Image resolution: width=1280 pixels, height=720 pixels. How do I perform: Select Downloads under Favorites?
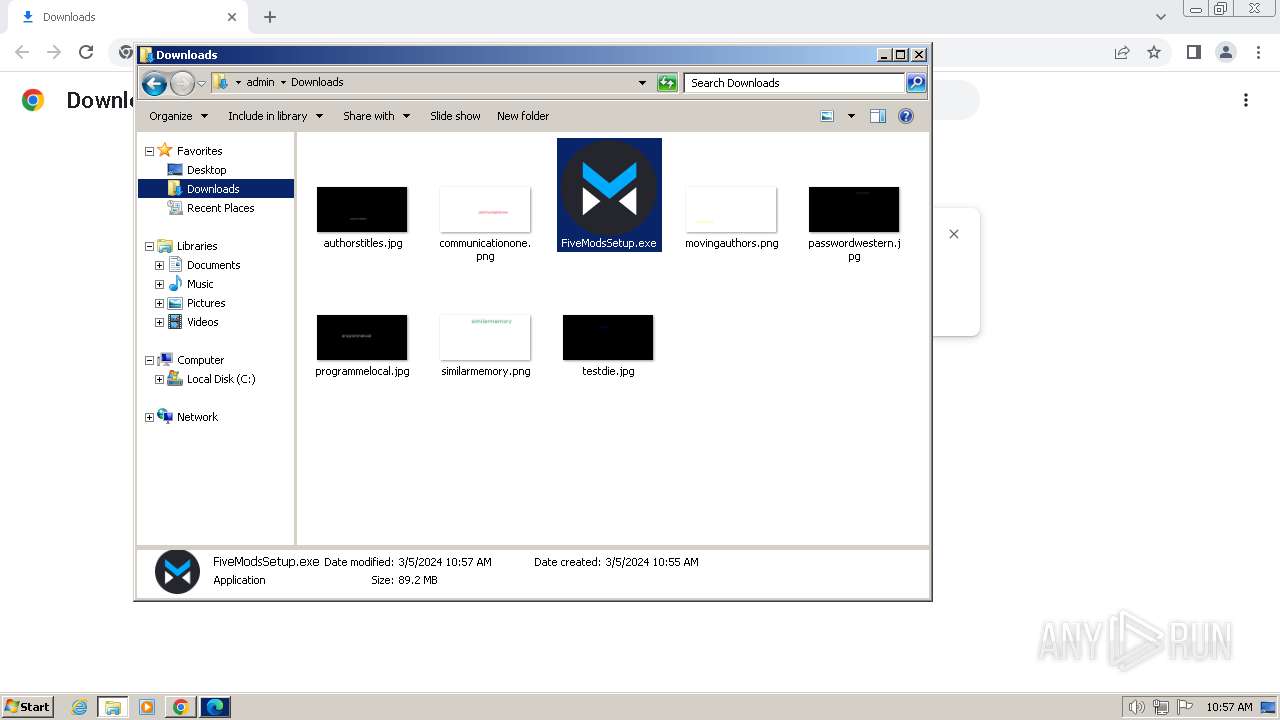[215, 189]
